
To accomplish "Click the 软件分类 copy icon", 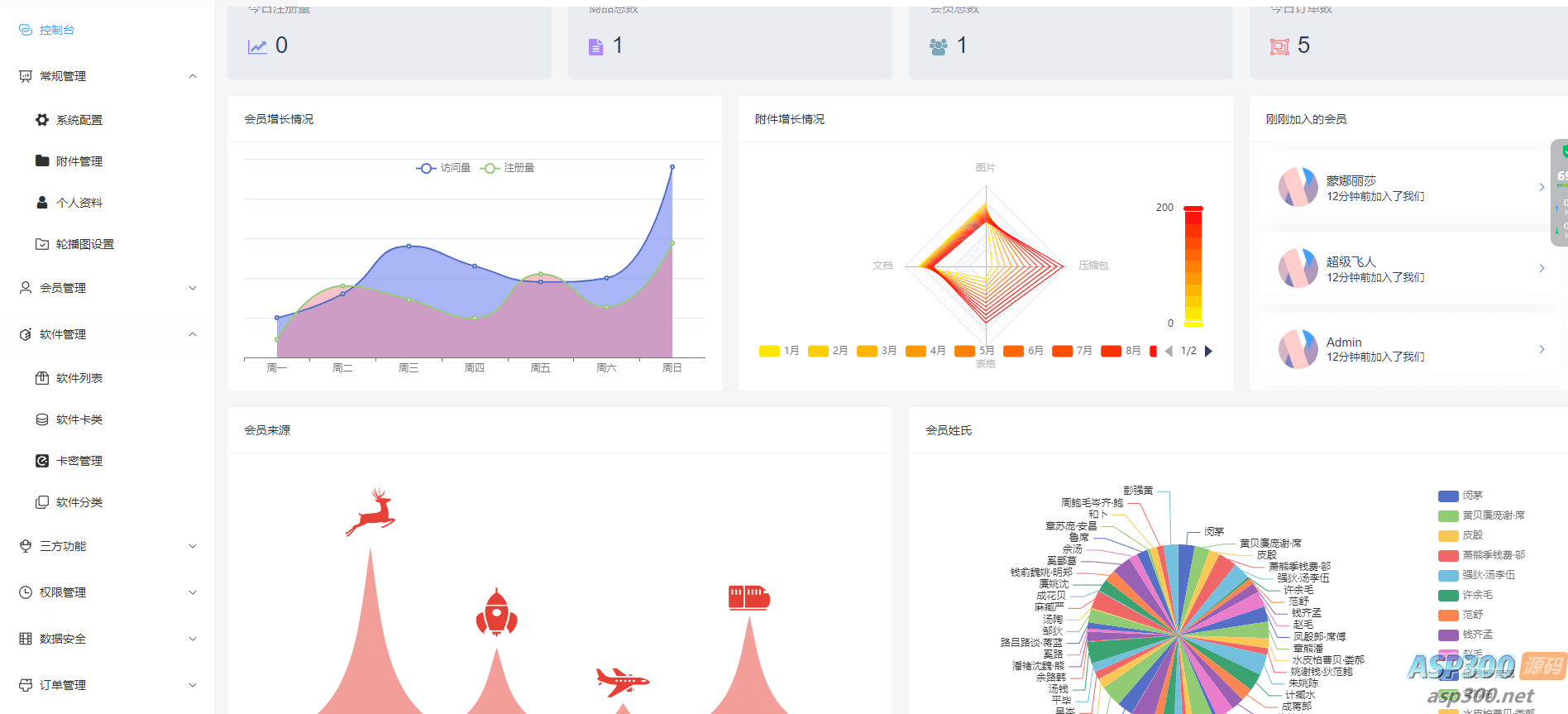I will coord(42,502).
